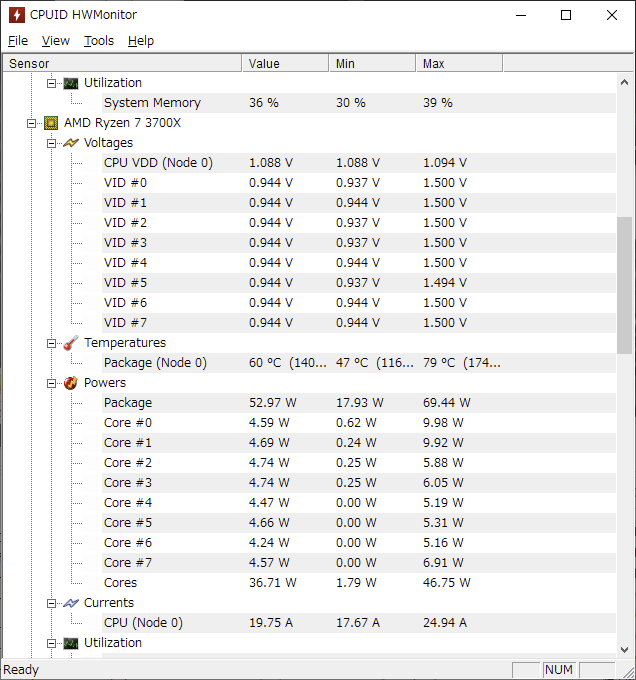Click the Value column header
Viewport: 636px width, 680px height.
285,63
